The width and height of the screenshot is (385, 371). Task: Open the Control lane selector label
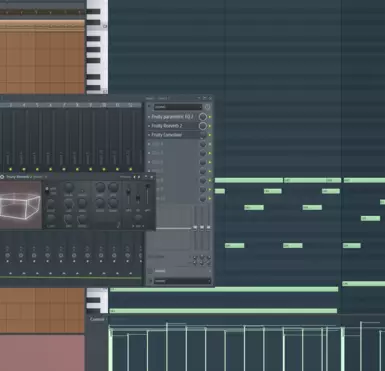click(97, 319)
